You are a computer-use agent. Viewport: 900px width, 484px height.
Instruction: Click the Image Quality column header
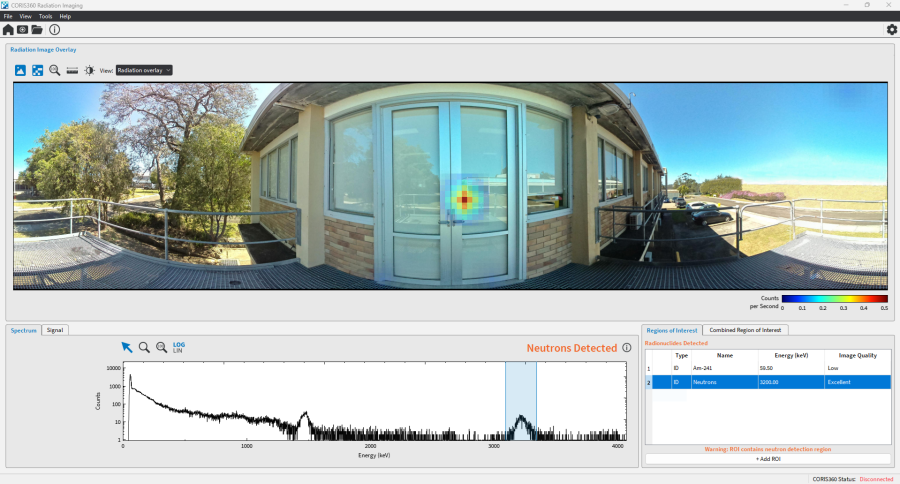click(x=858, y=355)
